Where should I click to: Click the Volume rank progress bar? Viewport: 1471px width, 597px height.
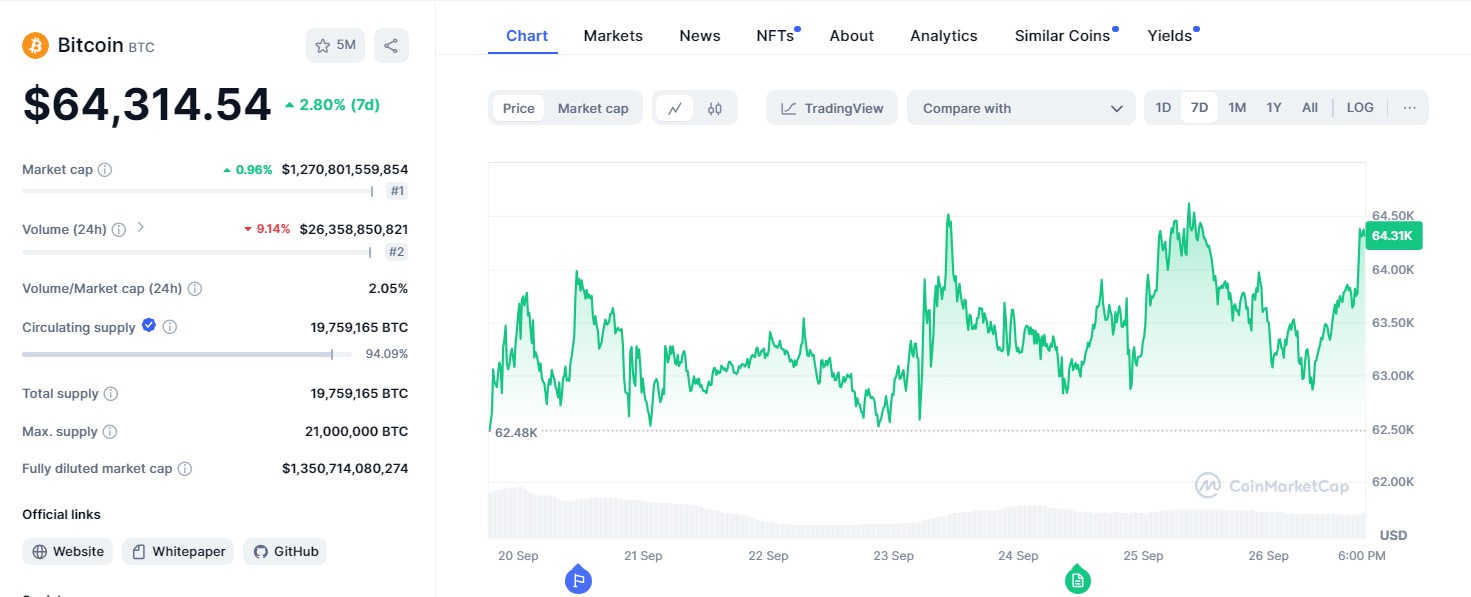(x=198, y=252)
